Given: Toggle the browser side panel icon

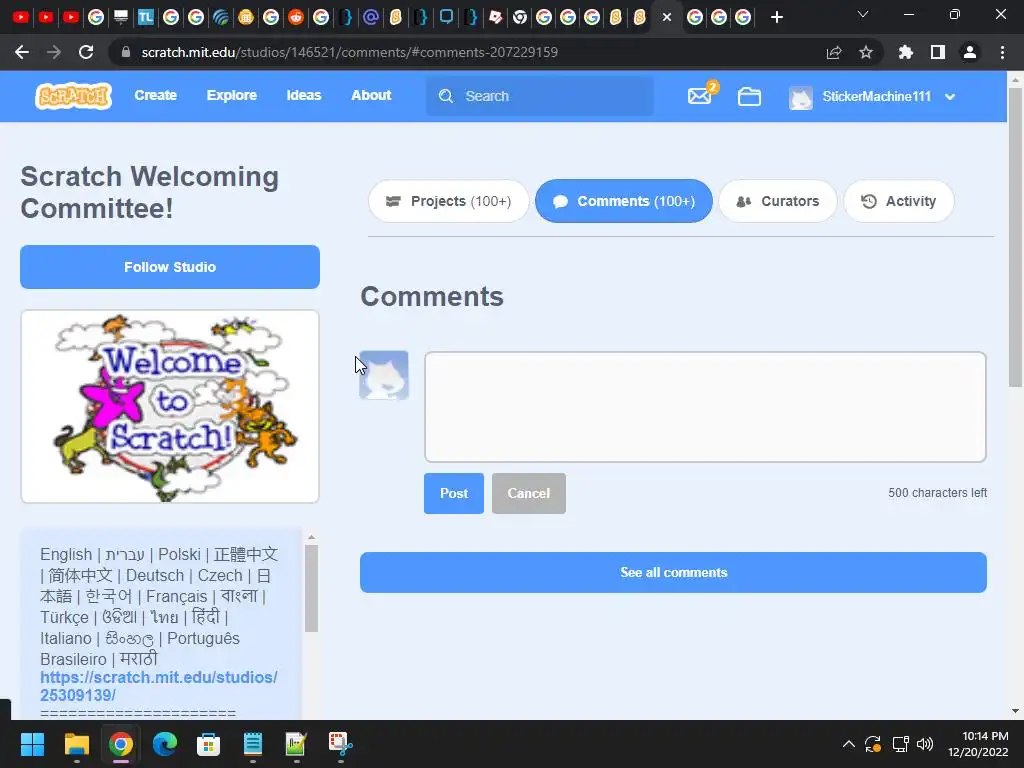Looking at the screenshot, I should click(x=938, y=52).
